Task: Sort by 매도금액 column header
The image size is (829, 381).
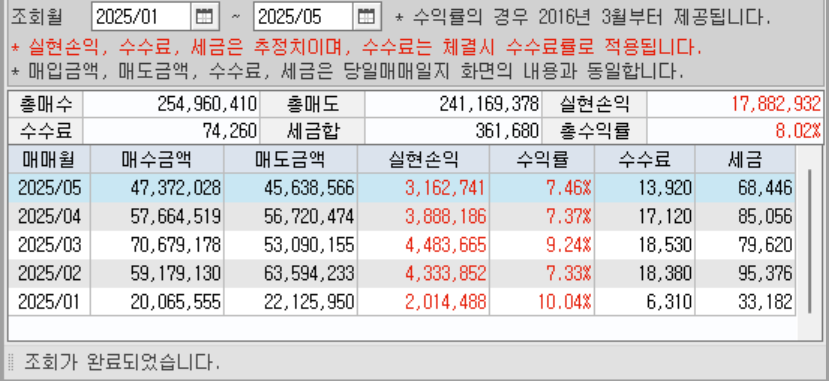Action: (290, 159)
